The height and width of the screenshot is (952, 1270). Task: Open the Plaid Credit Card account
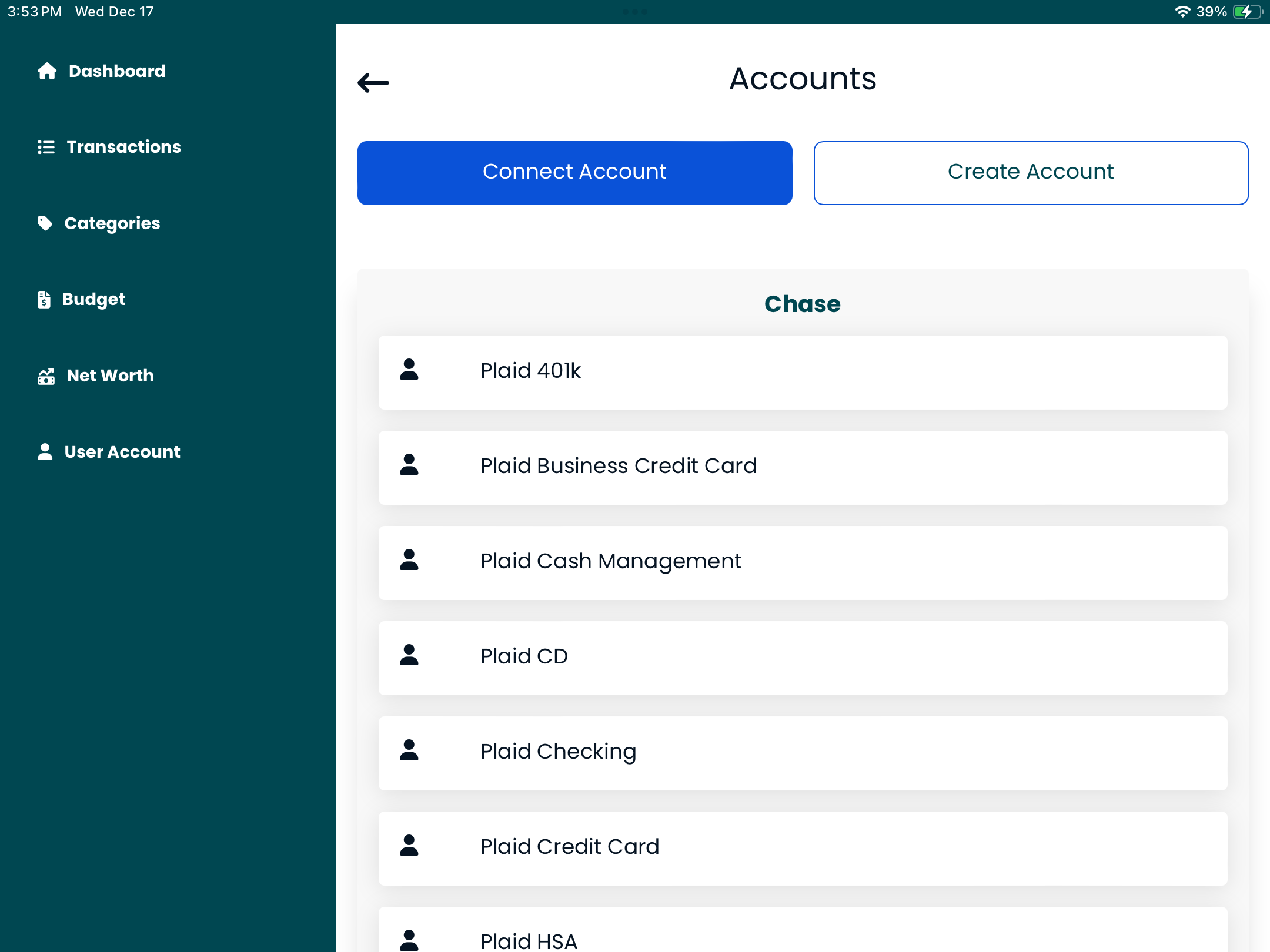(x=803, y=847)
